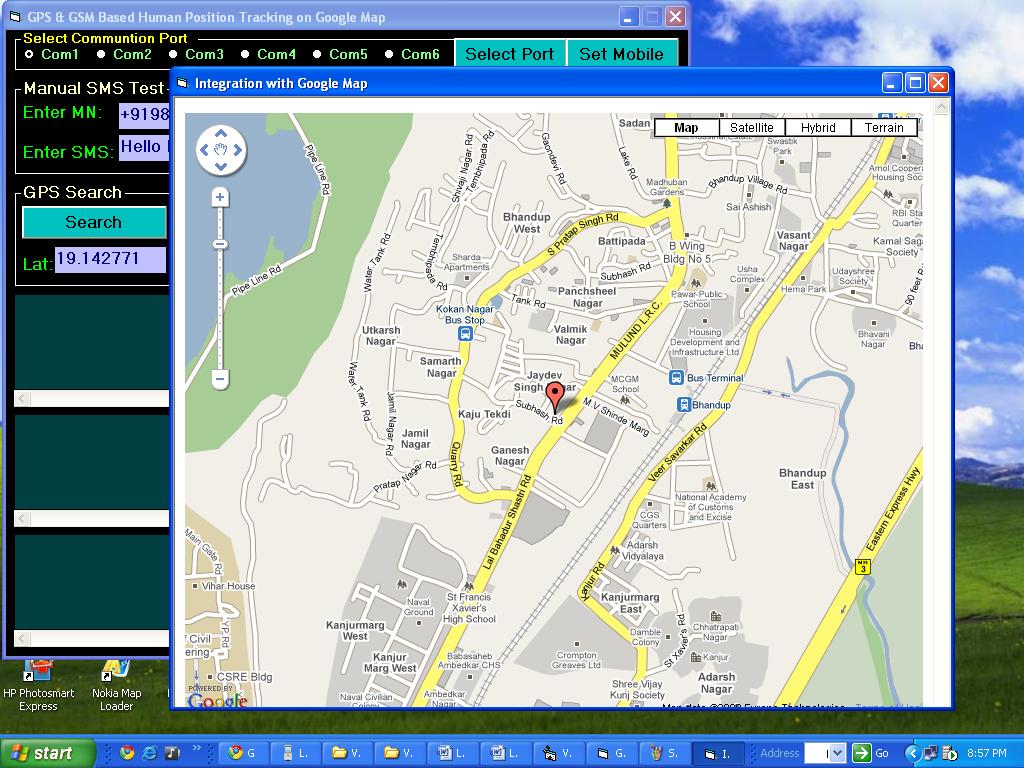Click the NH 3 highway shield
1024x768 pixels.
(863, 566)
